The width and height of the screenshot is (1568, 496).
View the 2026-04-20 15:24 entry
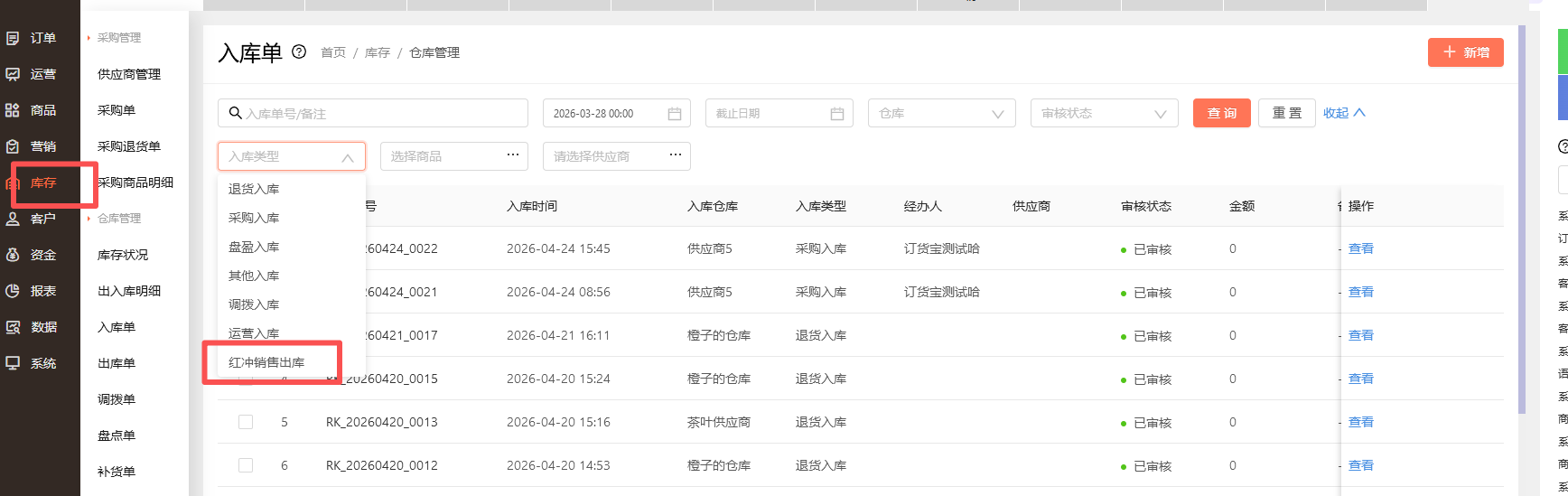[x=1360, y=379]
